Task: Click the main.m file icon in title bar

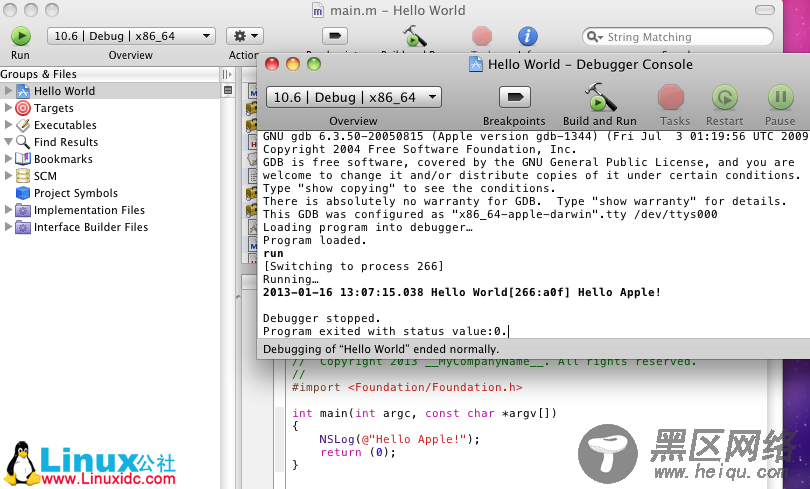Action: click(318, 10)
